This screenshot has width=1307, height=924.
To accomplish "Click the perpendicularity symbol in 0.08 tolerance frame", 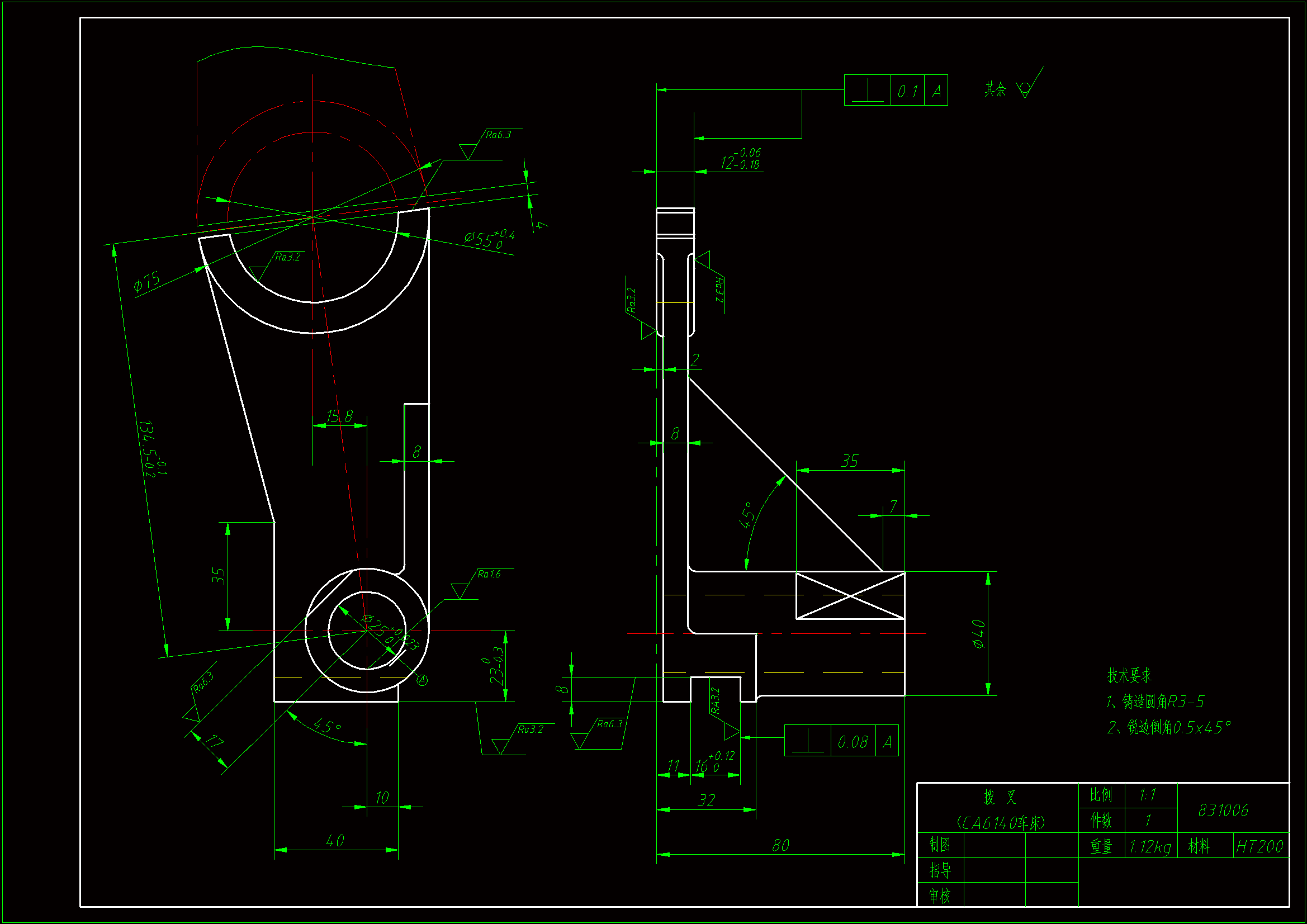I will click(x=807, y=742).
